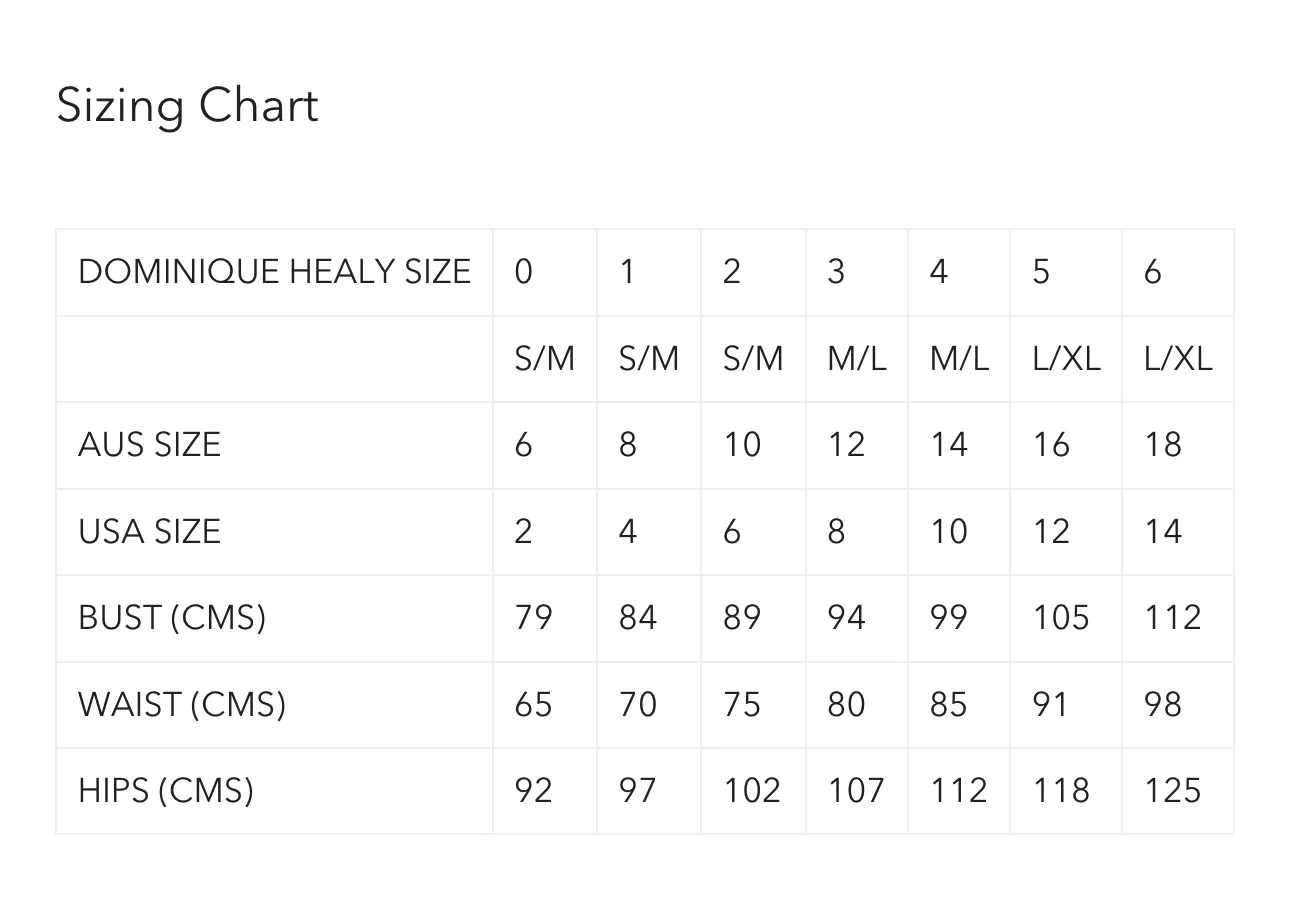Screen dimensions: 1298x906
Task: Select the WAIST (CMS) row label
Action: click(x=182, y=704)
